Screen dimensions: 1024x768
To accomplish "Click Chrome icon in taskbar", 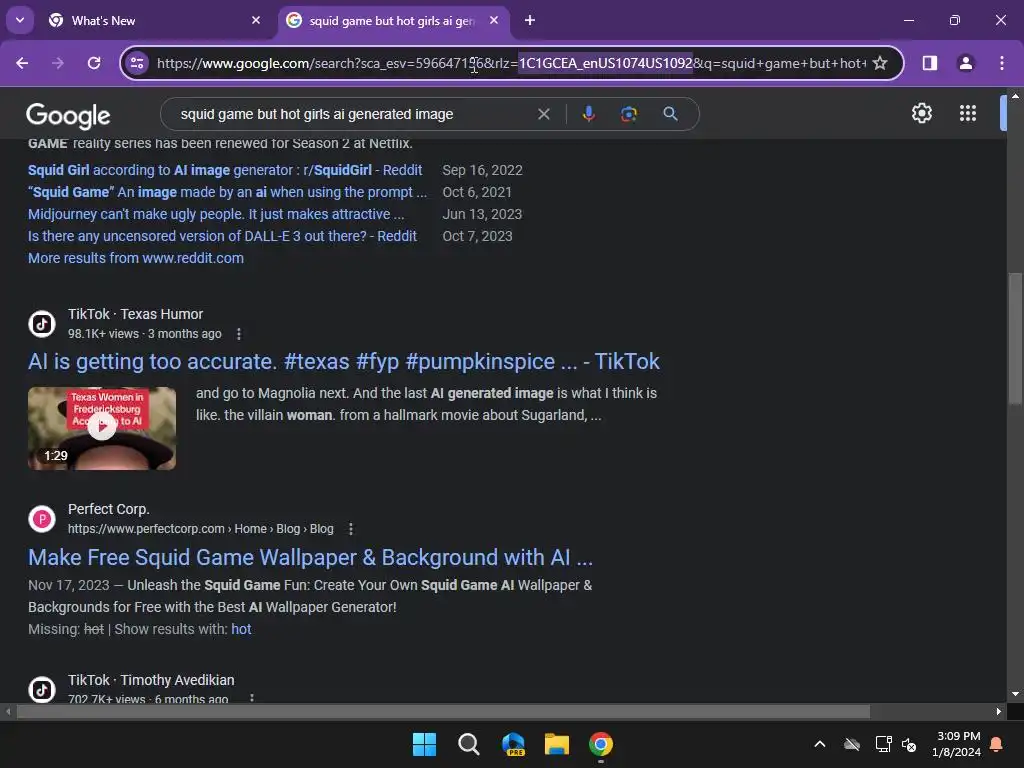I will (x=601, y=744).
